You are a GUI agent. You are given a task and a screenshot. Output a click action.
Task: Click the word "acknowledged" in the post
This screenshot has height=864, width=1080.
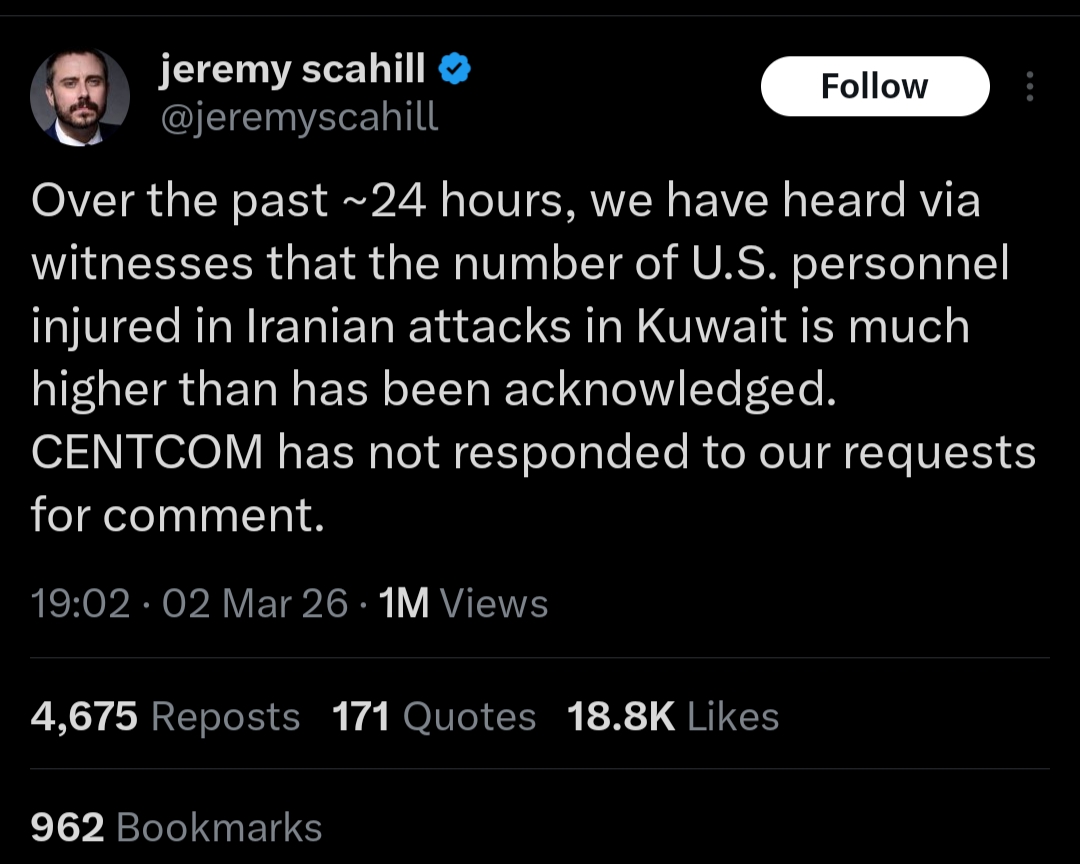coord(664,390)
